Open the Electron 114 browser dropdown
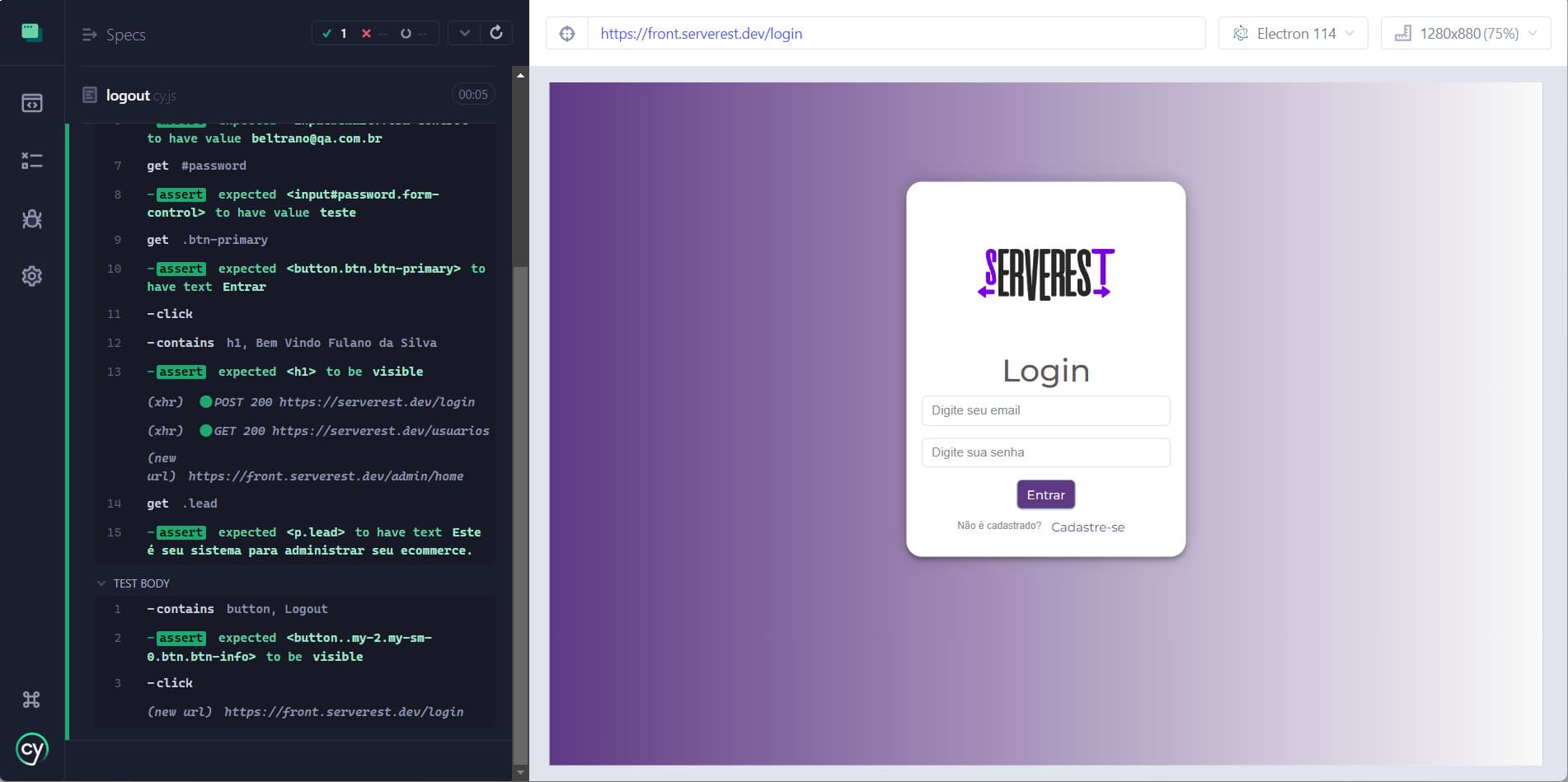The width and height of the screenshot is (1568, 782). click(1293, 34)
